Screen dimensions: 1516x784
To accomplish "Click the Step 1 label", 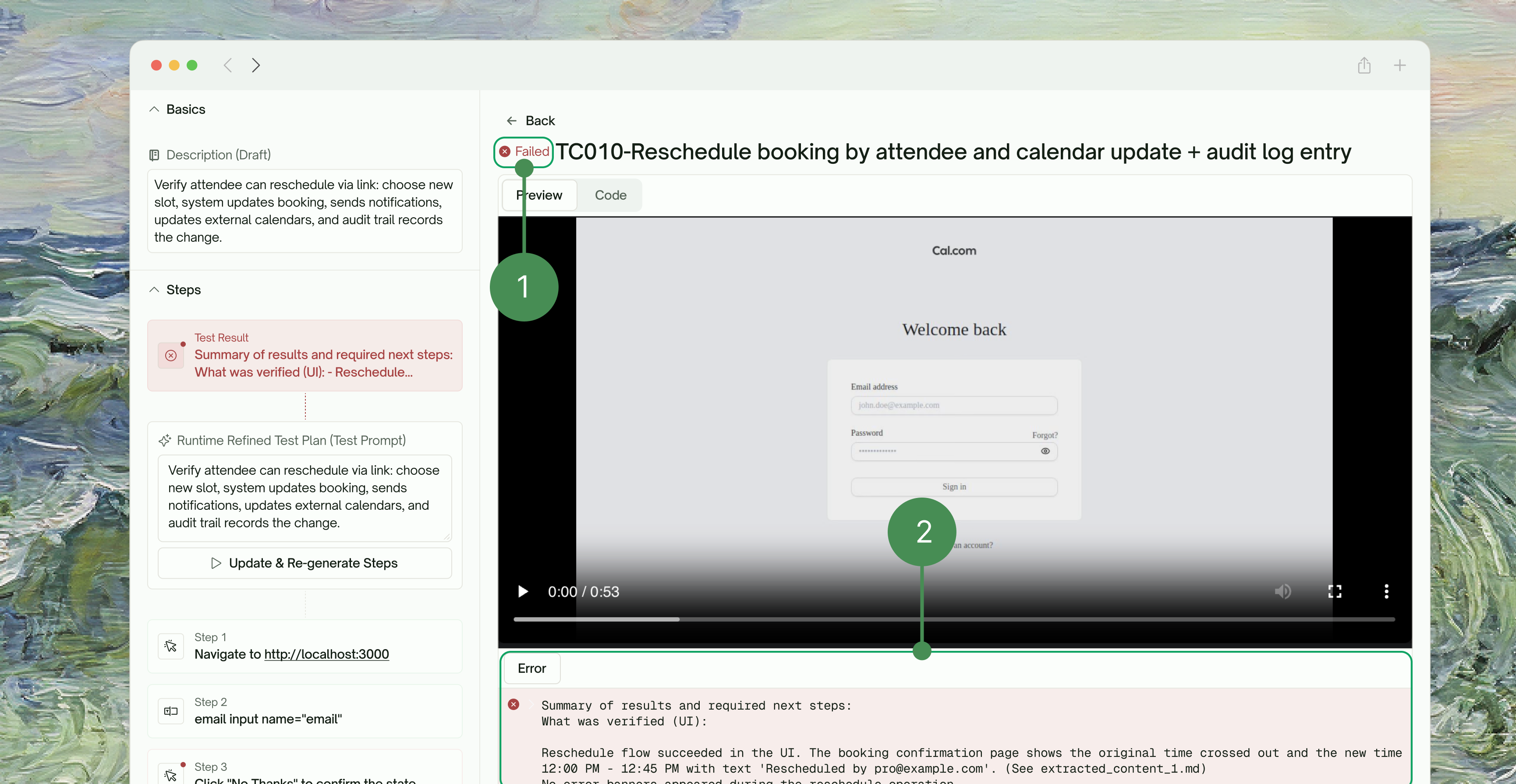I will pyautogui.click(x=210, y=637).
